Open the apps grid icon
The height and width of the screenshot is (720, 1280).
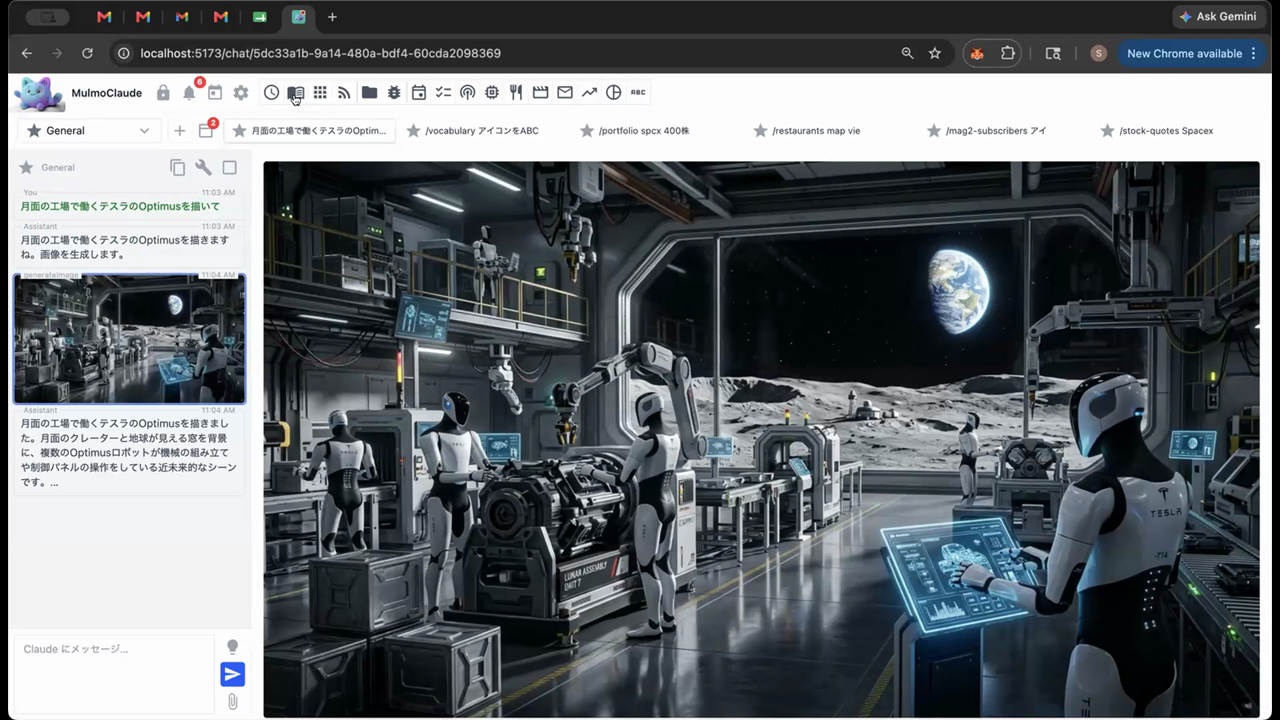320,93
